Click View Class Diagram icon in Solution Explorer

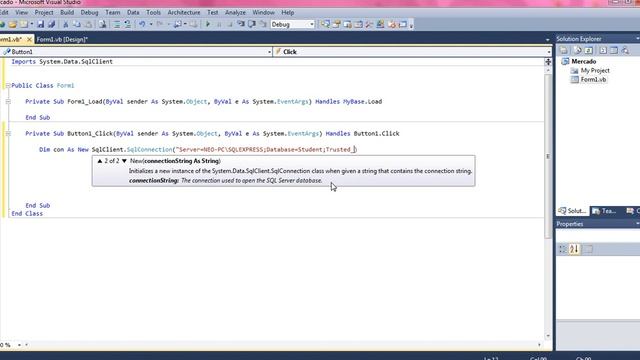tap(625, 50)
